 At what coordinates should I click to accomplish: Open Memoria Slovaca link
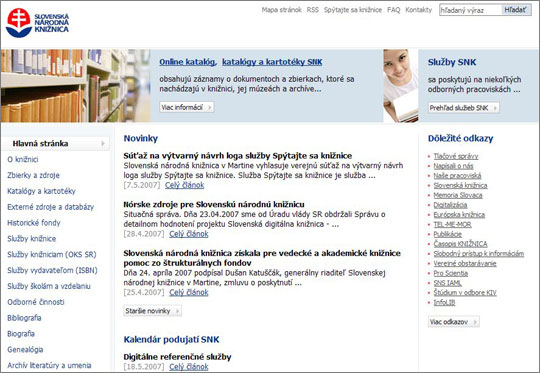[x=458, y=195]
